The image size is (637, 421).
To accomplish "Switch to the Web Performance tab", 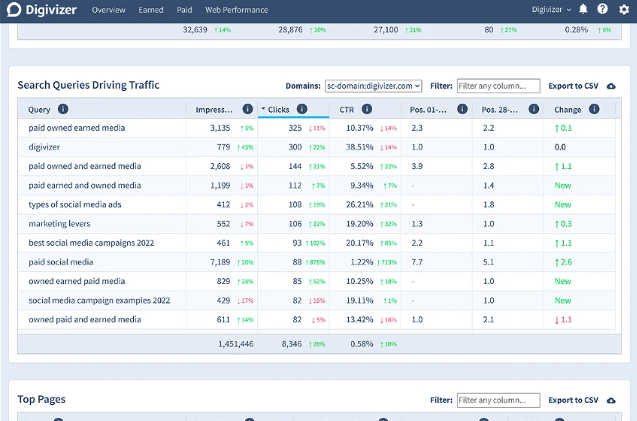I will point(236,10).
